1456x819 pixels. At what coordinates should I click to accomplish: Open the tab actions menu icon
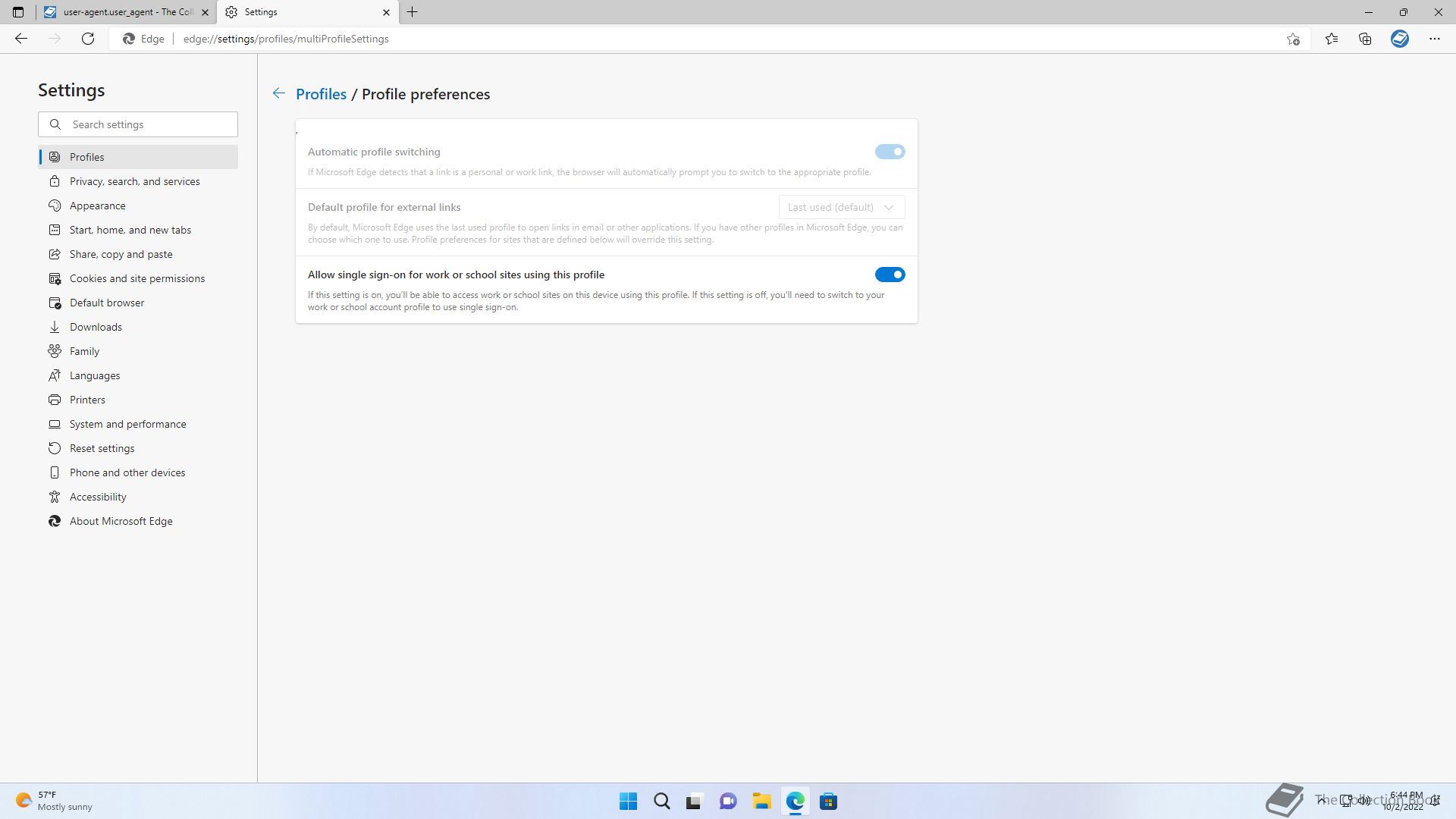pyautogui.click(x=18, y=12)
